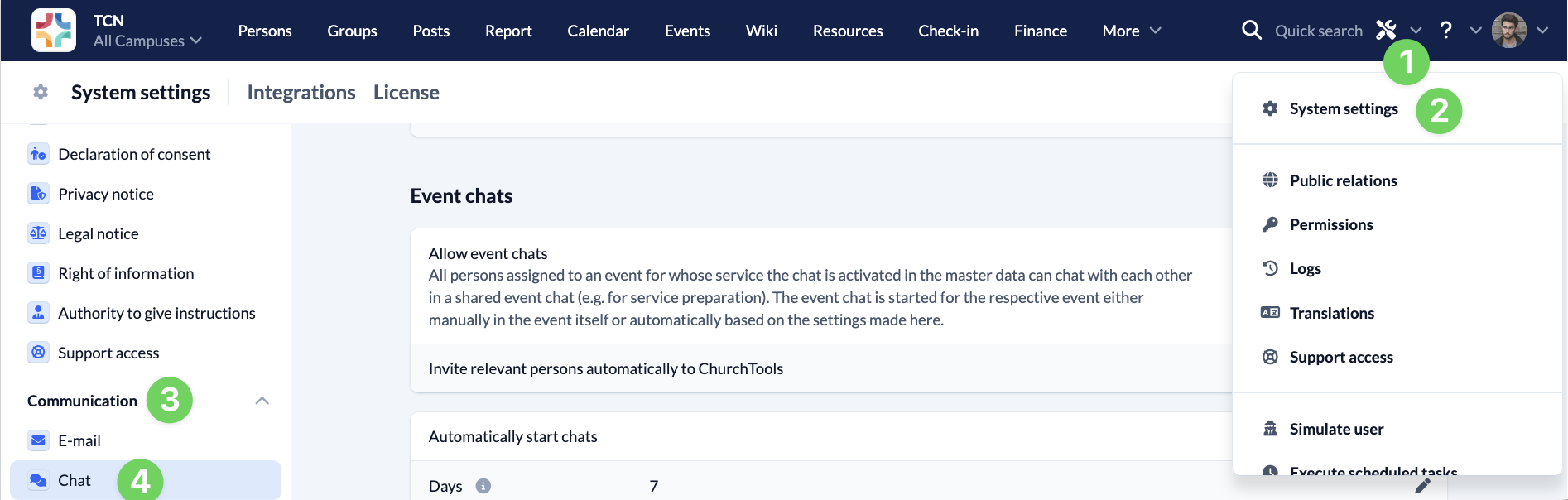Open the admin tools wrench icon
Screen dimensions: 1568x500
pos(1386,31)
